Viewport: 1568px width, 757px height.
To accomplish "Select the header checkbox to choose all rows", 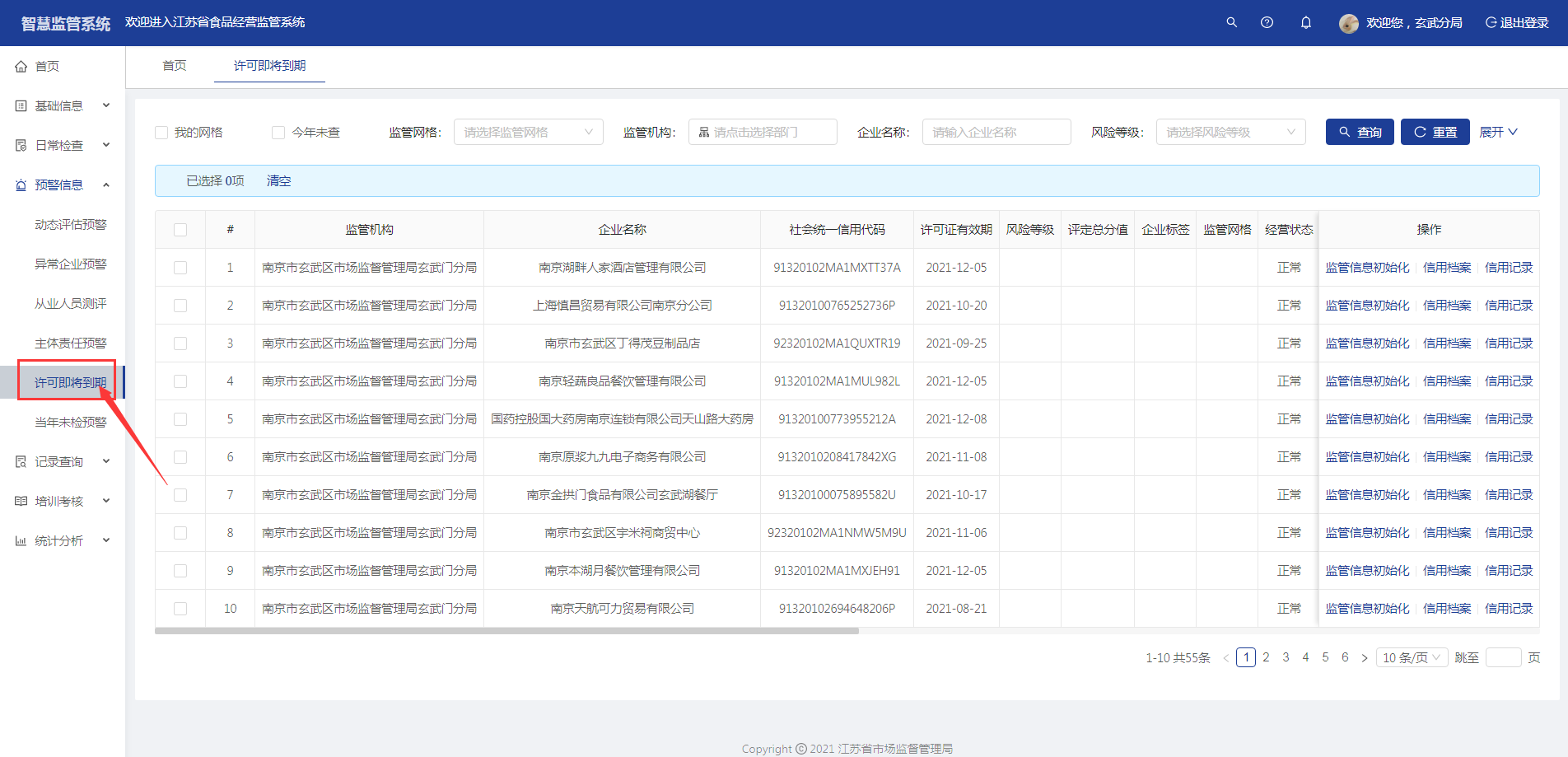I will tap(180, 230).
